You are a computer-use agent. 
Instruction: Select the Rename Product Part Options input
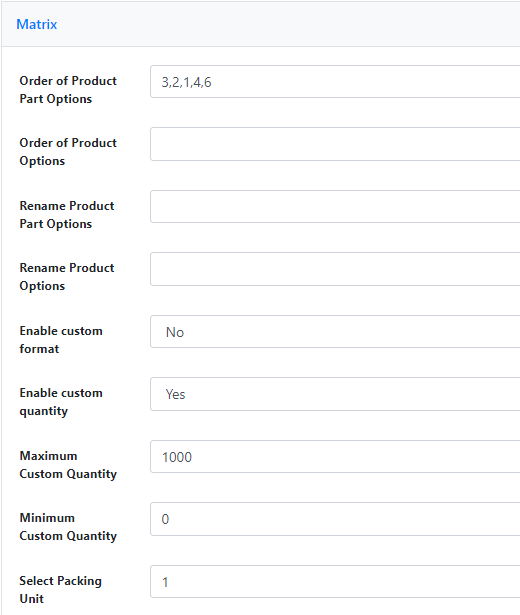click(335, 207)
